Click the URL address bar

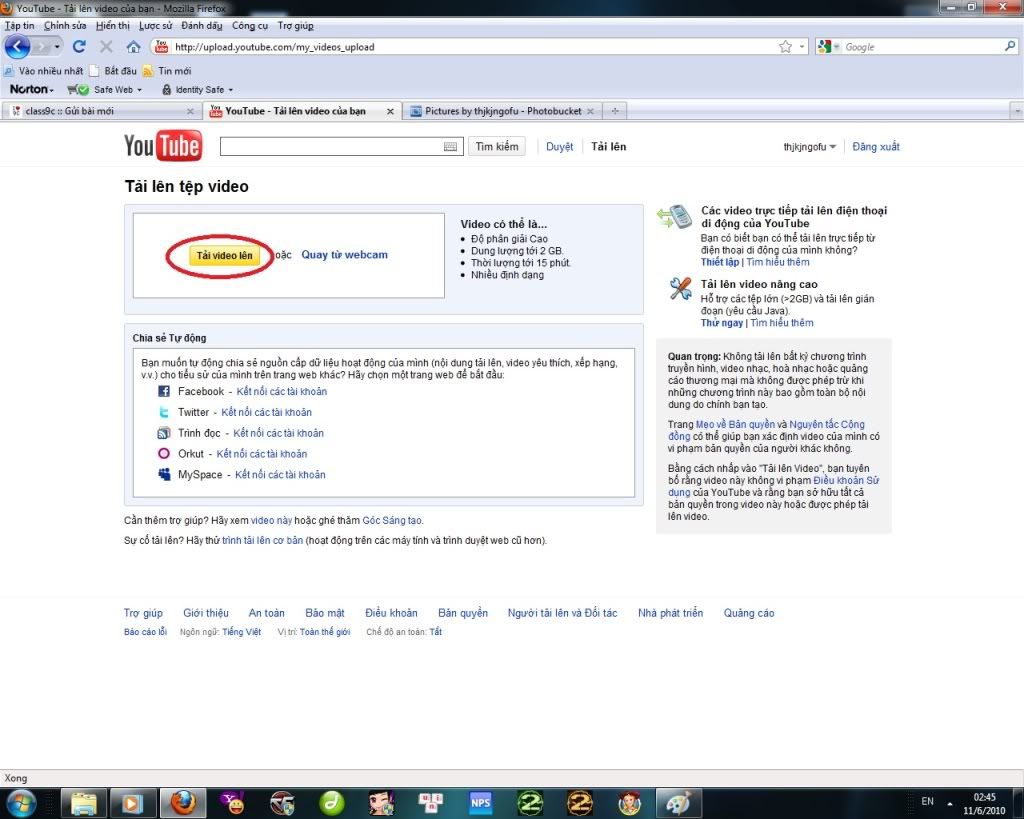[x=472, y=47]
